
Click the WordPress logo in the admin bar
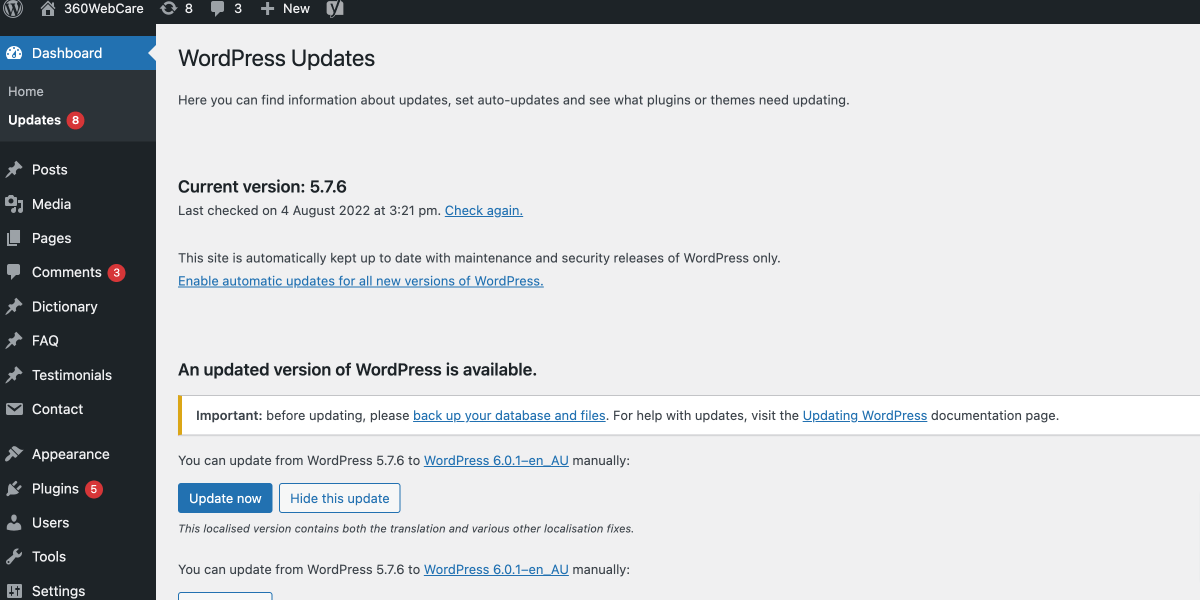tap(11, 10)
